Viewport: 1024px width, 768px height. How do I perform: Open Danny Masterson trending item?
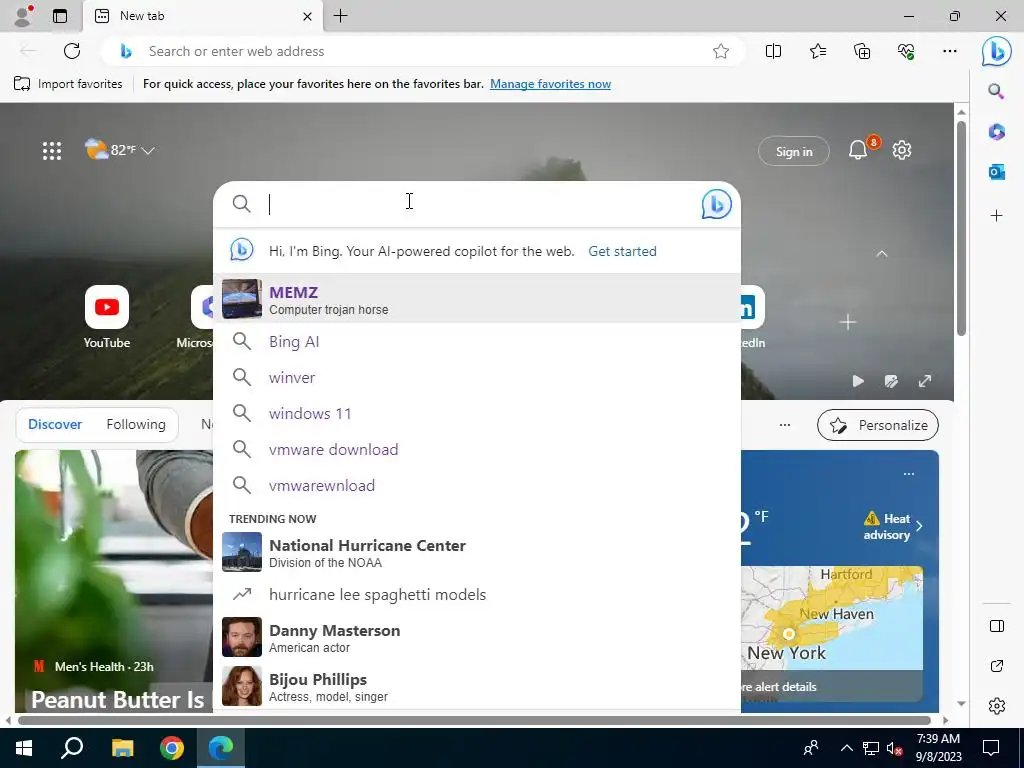[477, 637]
